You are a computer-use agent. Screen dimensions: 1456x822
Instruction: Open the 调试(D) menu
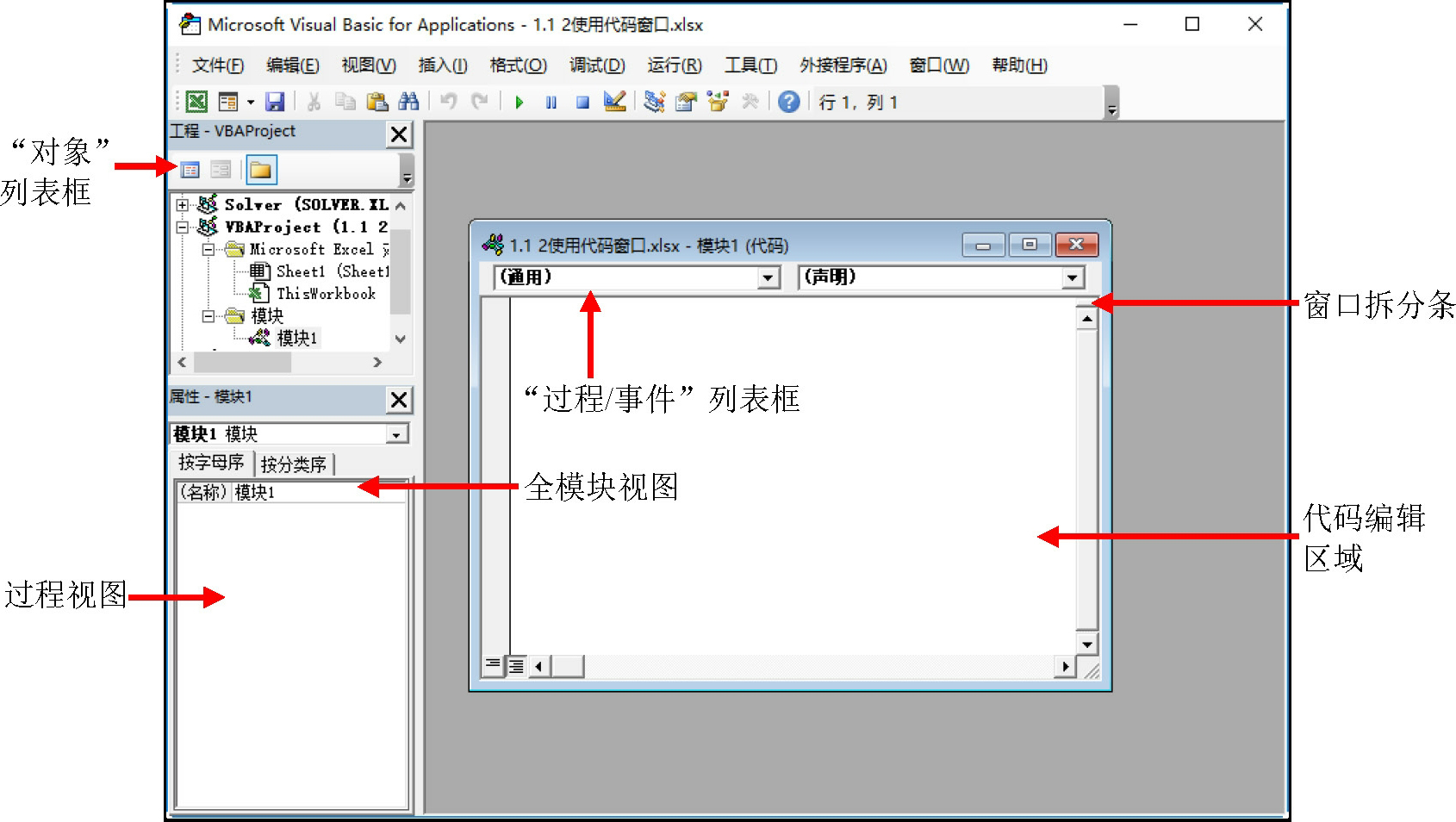596,65
